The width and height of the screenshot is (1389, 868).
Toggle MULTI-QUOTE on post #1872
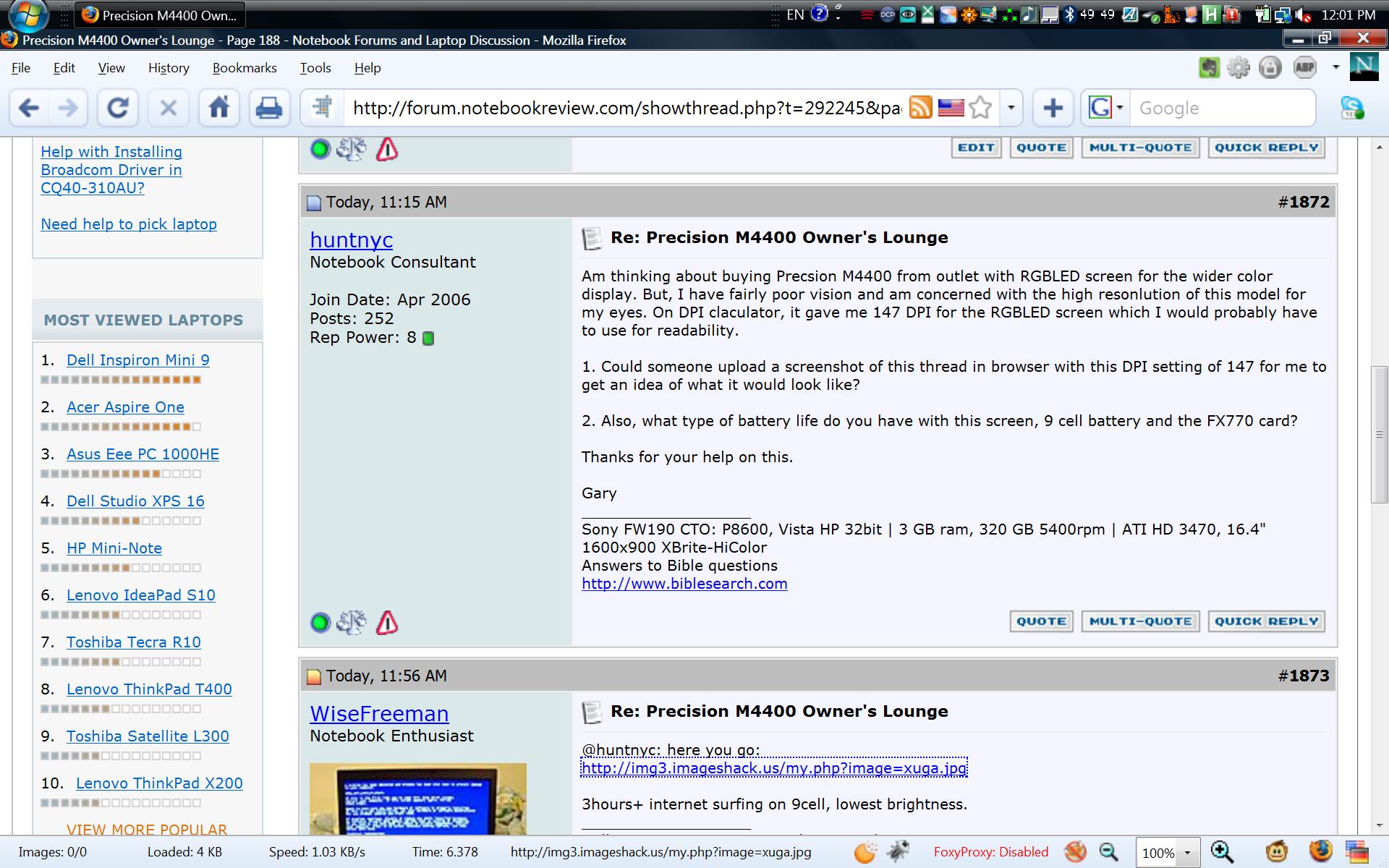click(1140, 621)
